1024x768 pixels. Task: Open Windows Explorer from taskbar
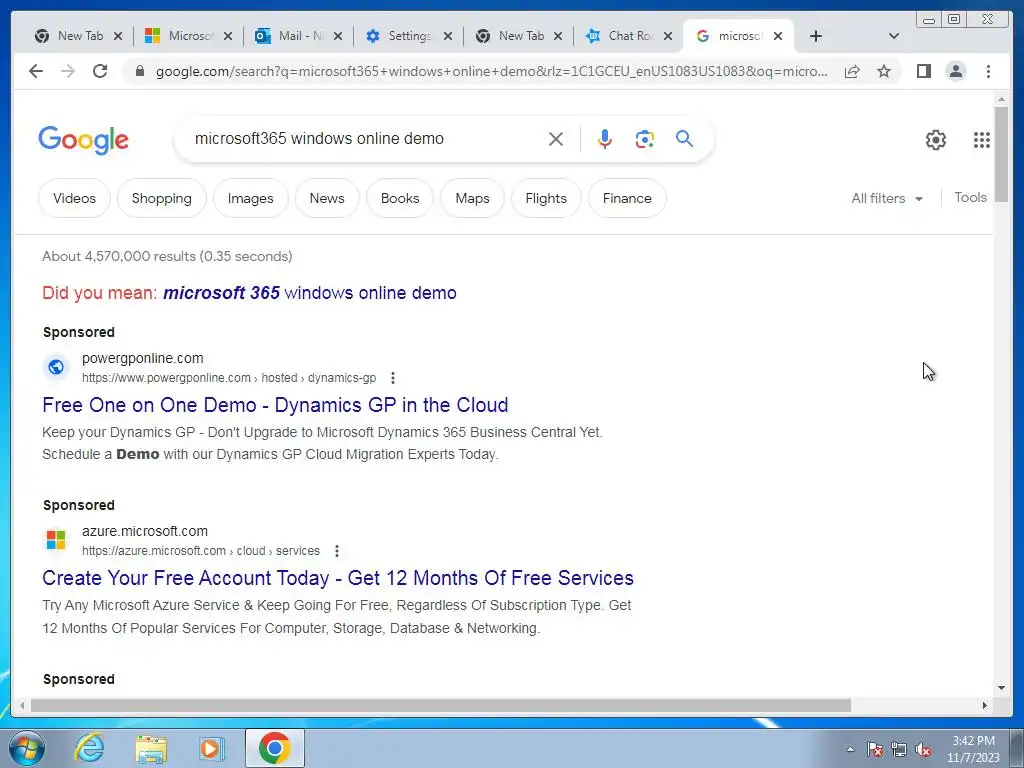[x=151, y=748]
